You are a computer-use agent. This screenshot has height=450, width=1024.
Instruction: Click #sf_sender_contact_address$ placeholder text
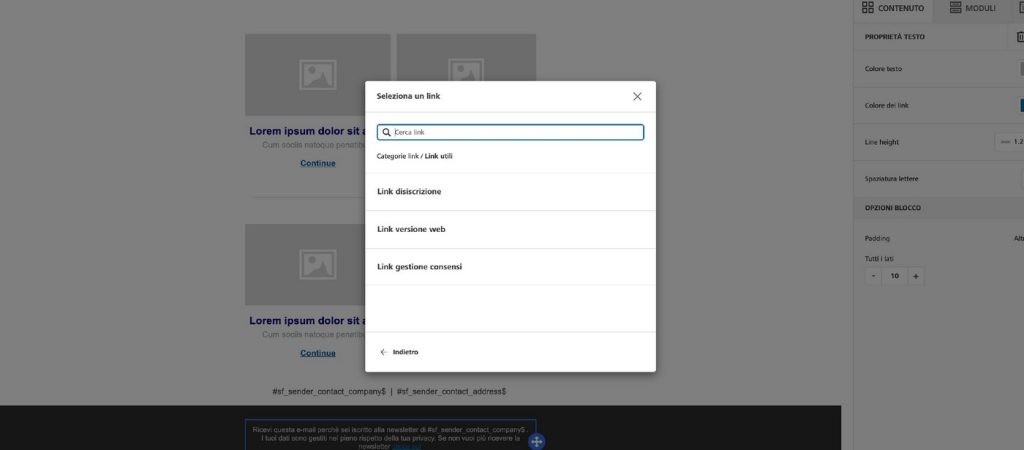451,392
